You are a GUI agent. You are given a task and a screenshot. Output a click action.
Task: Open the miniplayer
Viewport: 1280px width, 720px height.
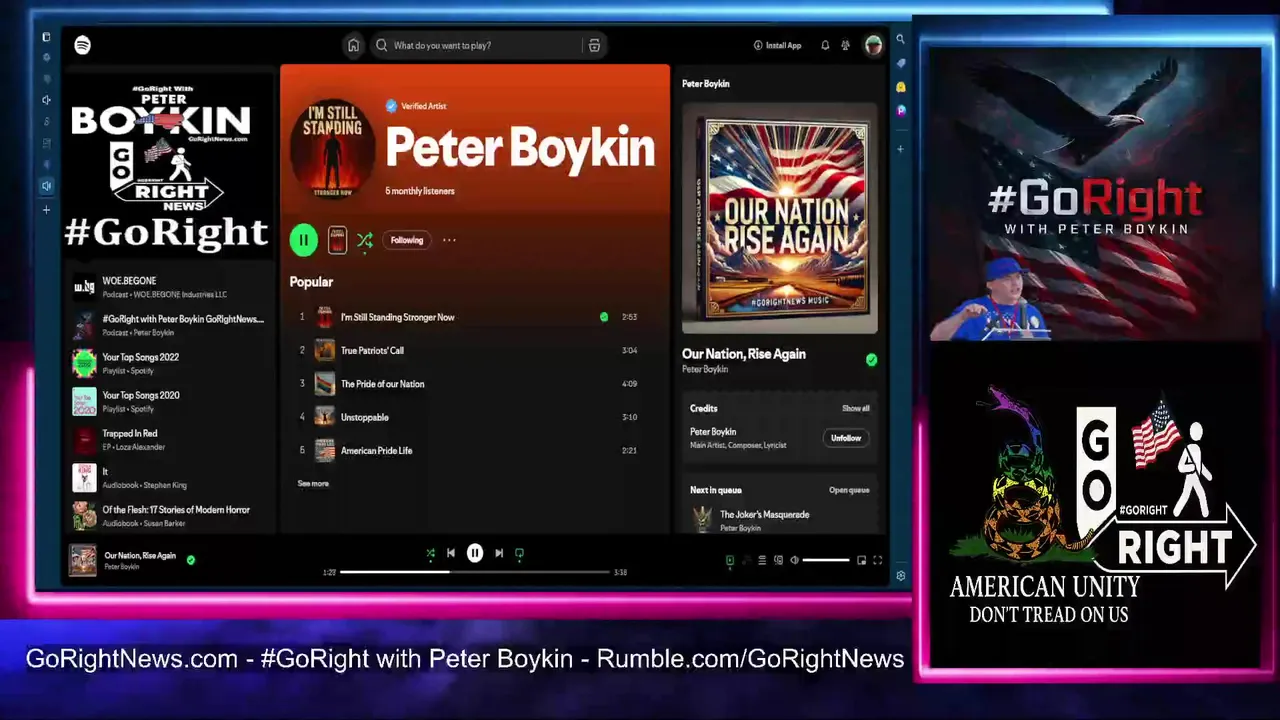click(861, 560)
